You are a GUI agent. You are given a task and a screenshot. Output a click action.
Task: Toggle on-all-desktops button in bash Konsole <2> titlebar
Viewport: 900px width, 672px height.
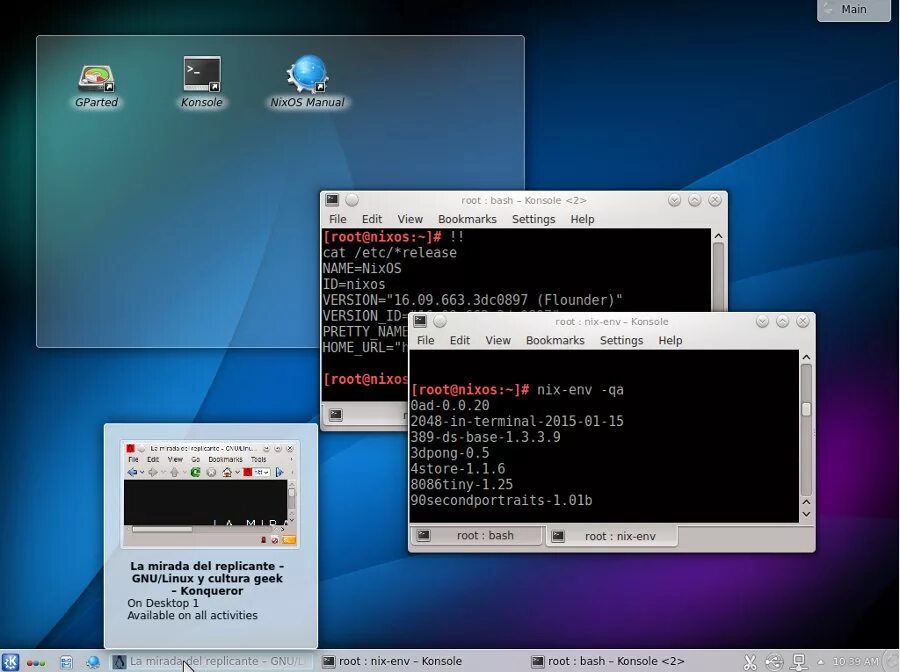pos(352,200)
